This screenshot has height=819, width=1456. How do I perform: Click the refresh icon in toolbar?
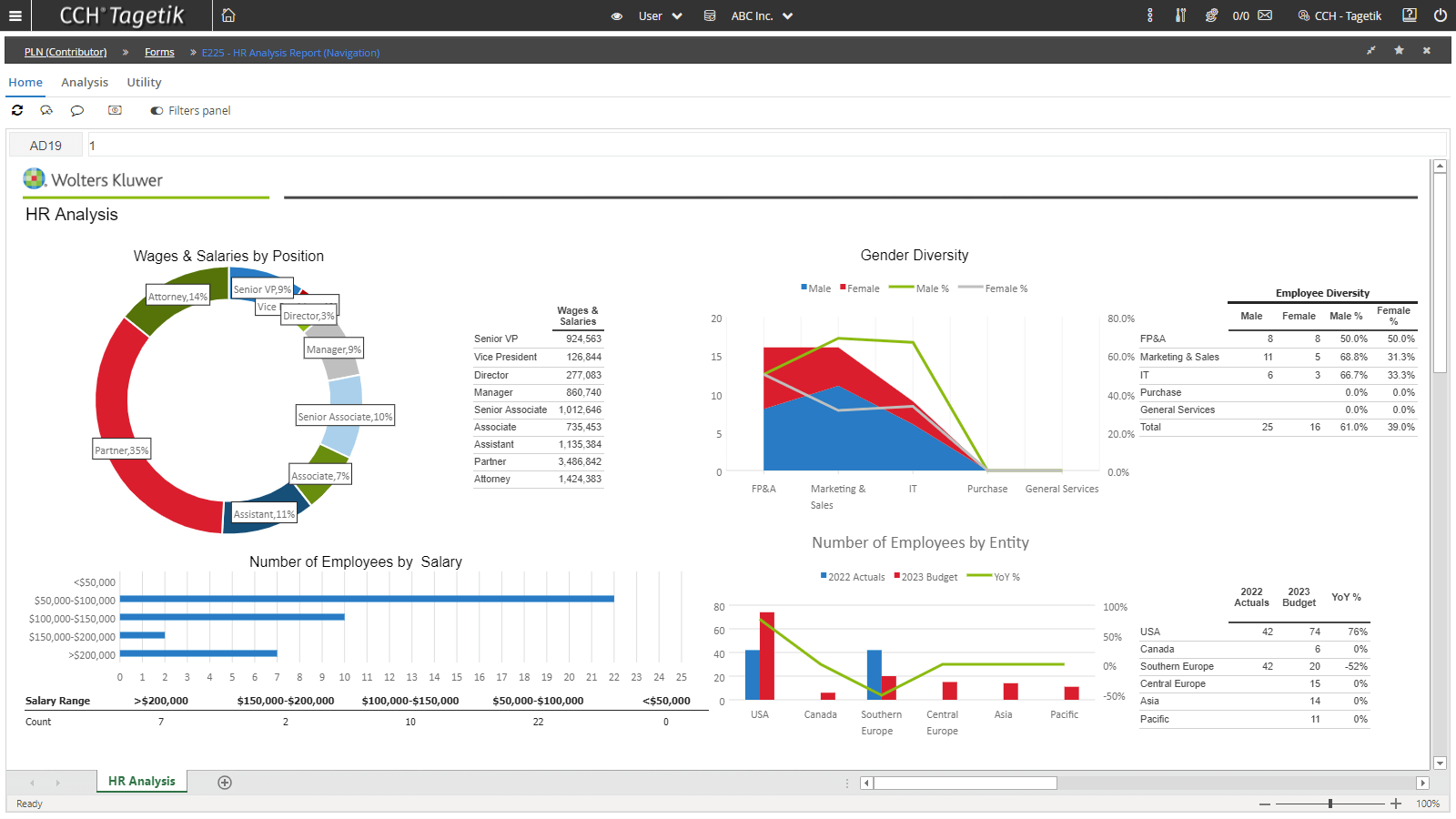(x=17, y=110)
